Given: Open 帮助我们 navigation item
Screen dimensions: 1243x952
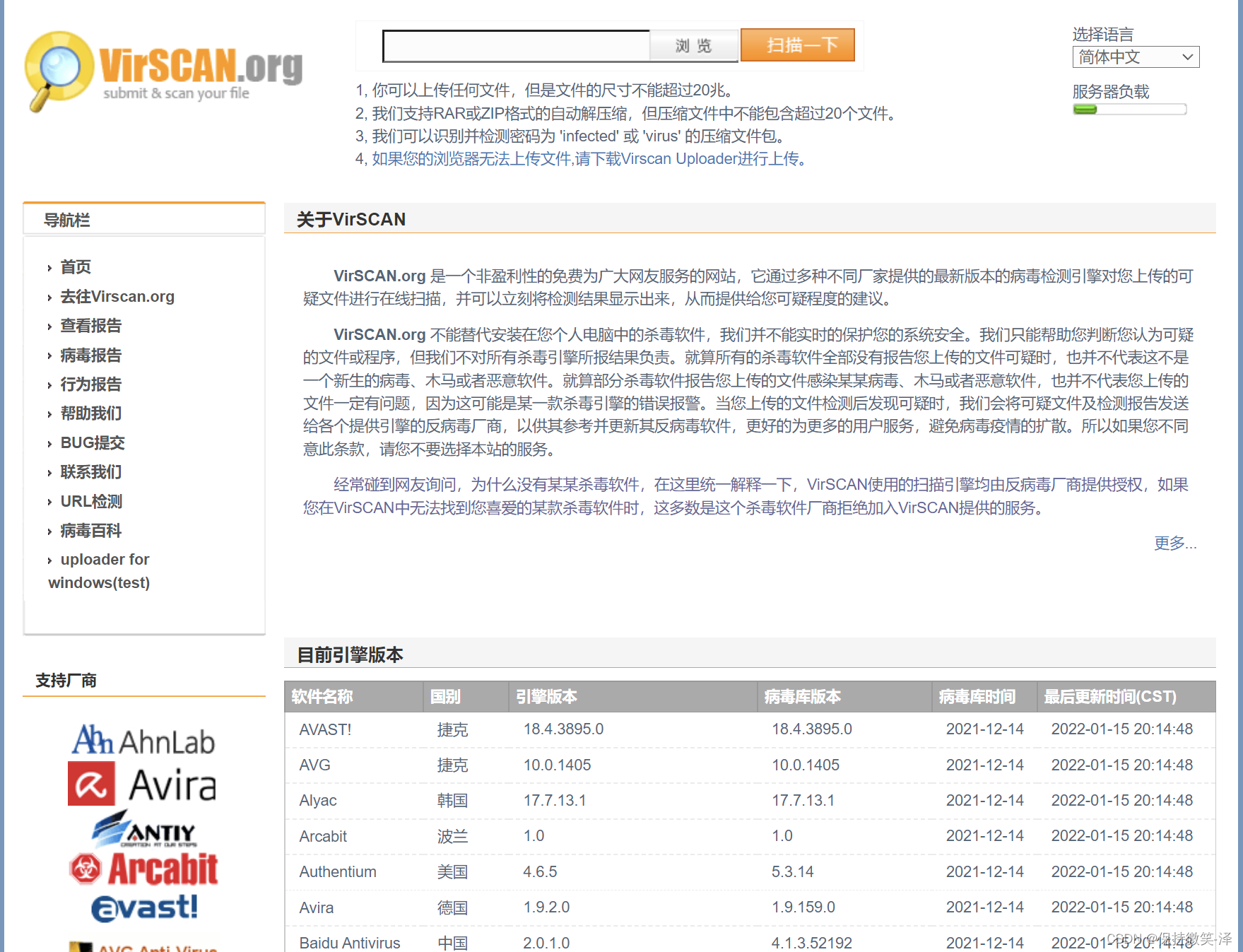Looking at the screenshot, I should (91, 413).
